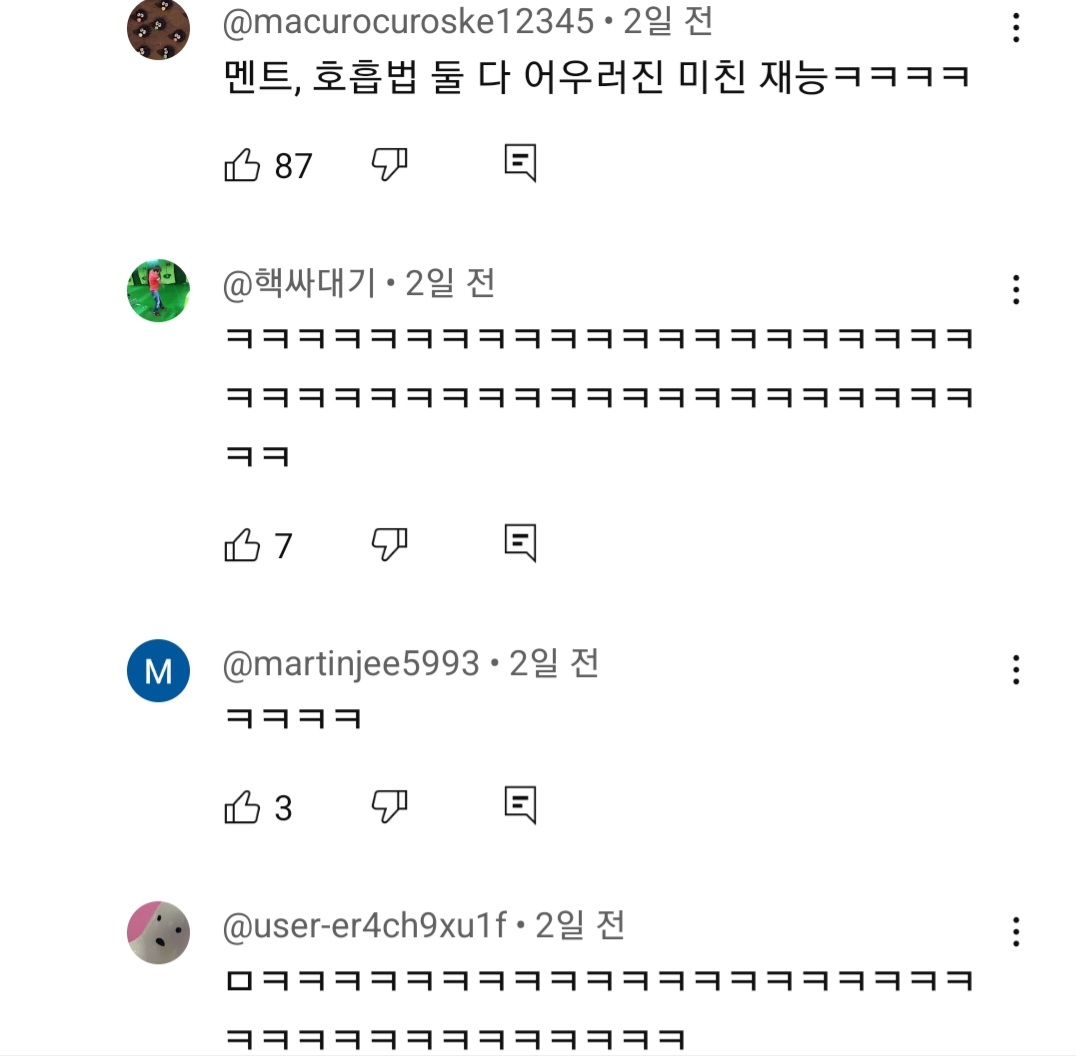The height and width of the screenshot is (1056, 1076).
Task: Visit the @martinjee5993 username link
Action: tap(351, 664)
